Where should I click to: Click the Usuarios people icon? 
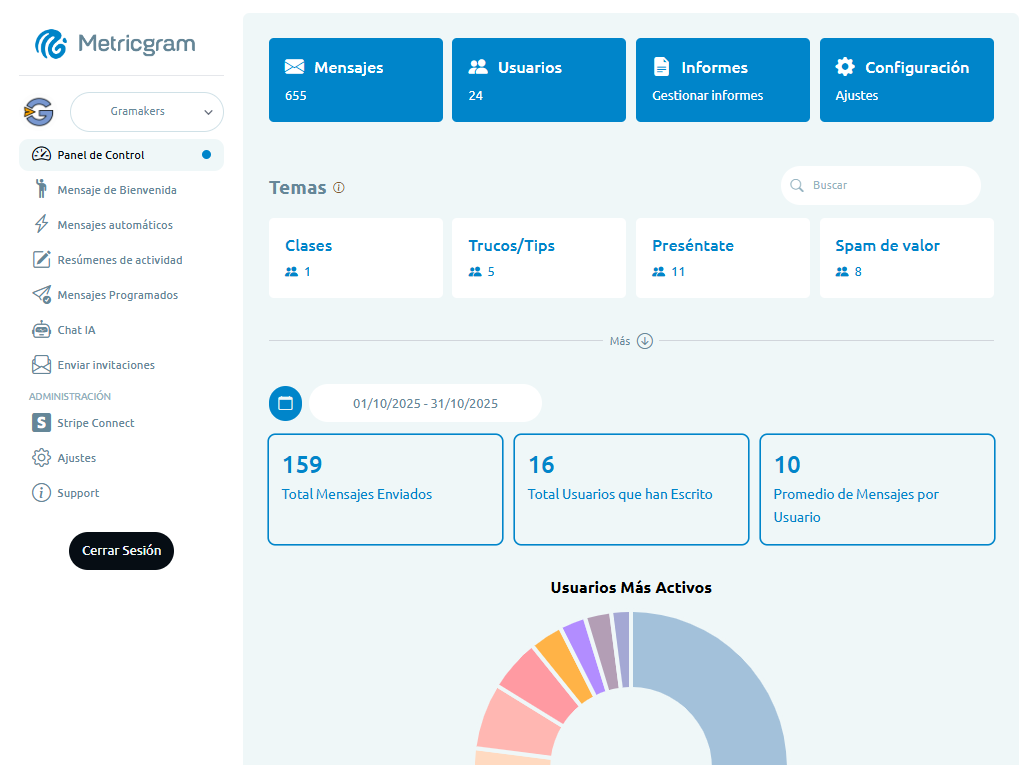click(x=477, y=66)
